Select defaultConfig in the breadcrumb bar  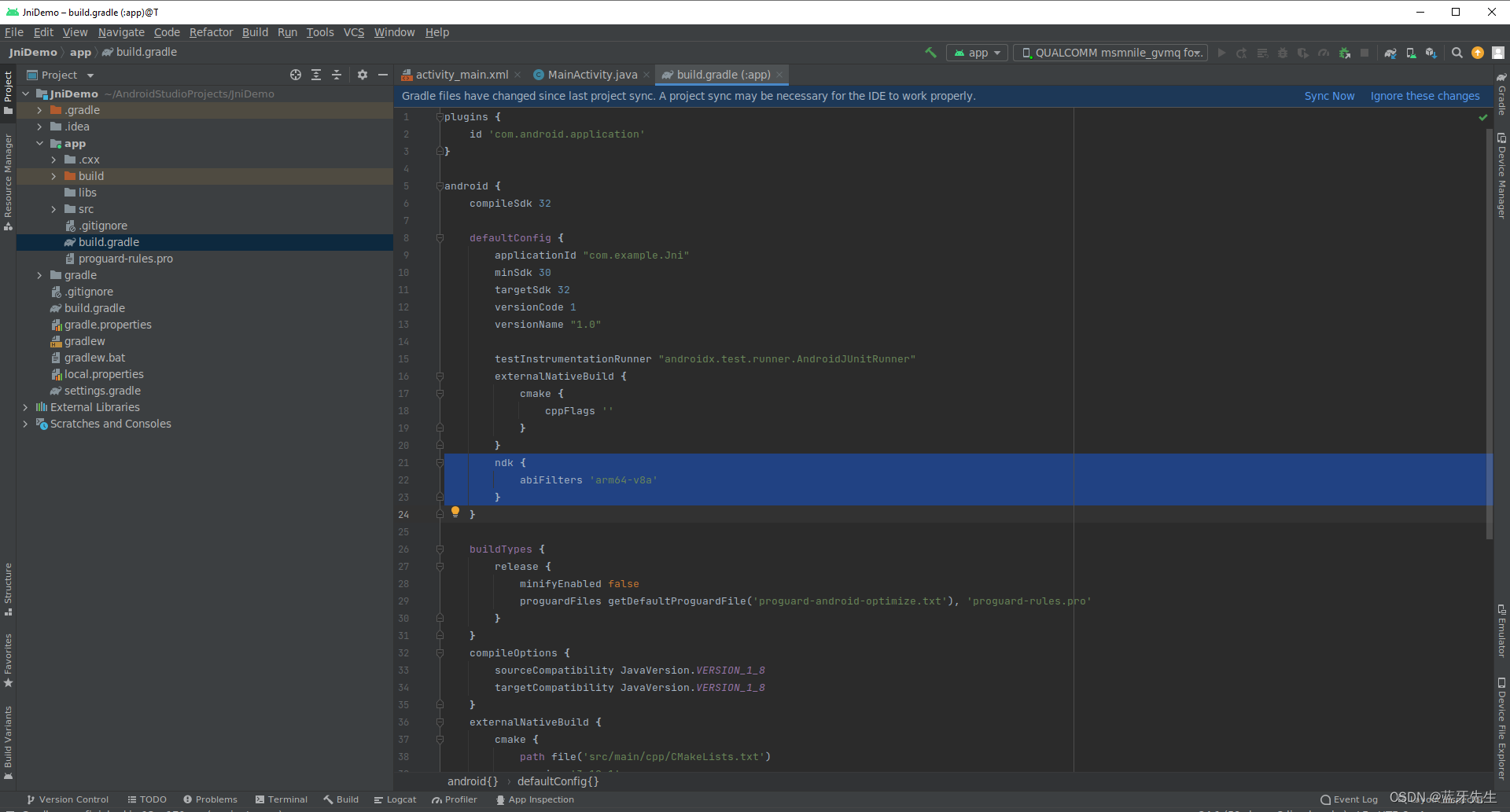[558, 781]
